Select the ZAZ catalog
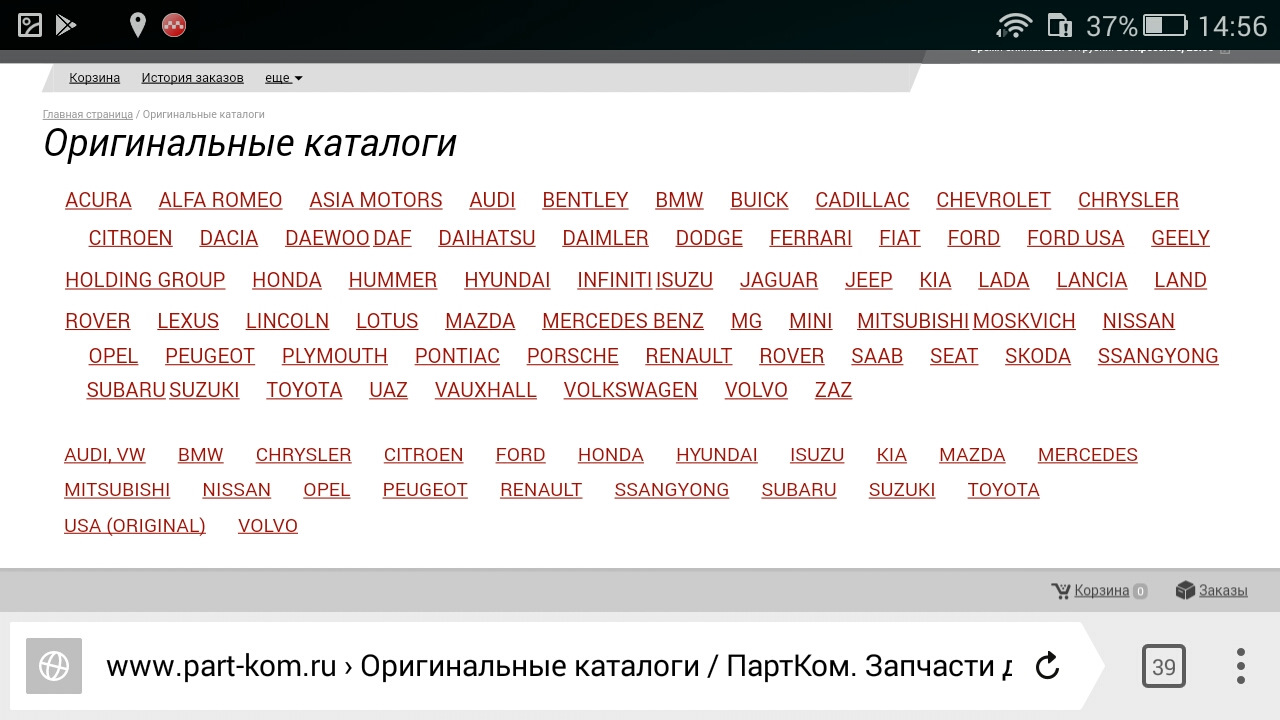This screenshot has height=720, width=1280. pyautogui.click(x=833, y=390)
